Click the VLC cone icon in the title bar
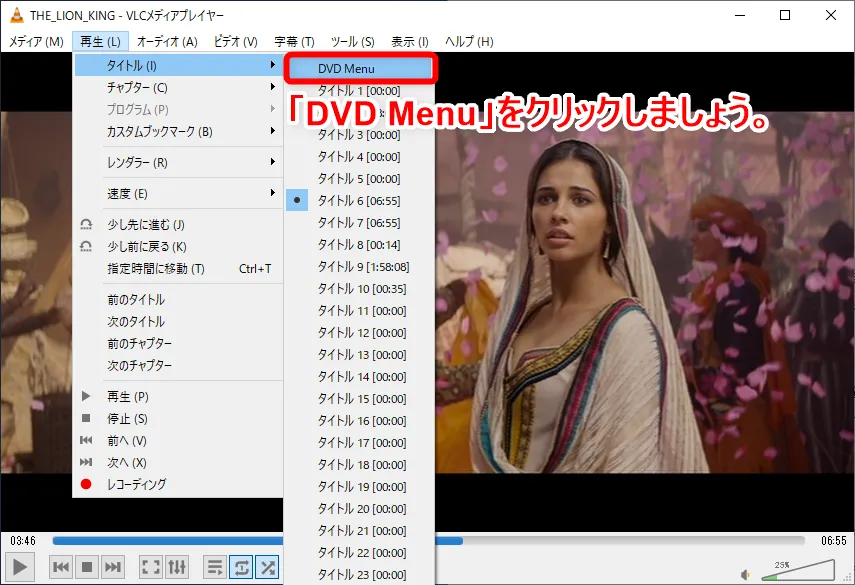Viewport: 855px width, 585px height. click(16, 15)
